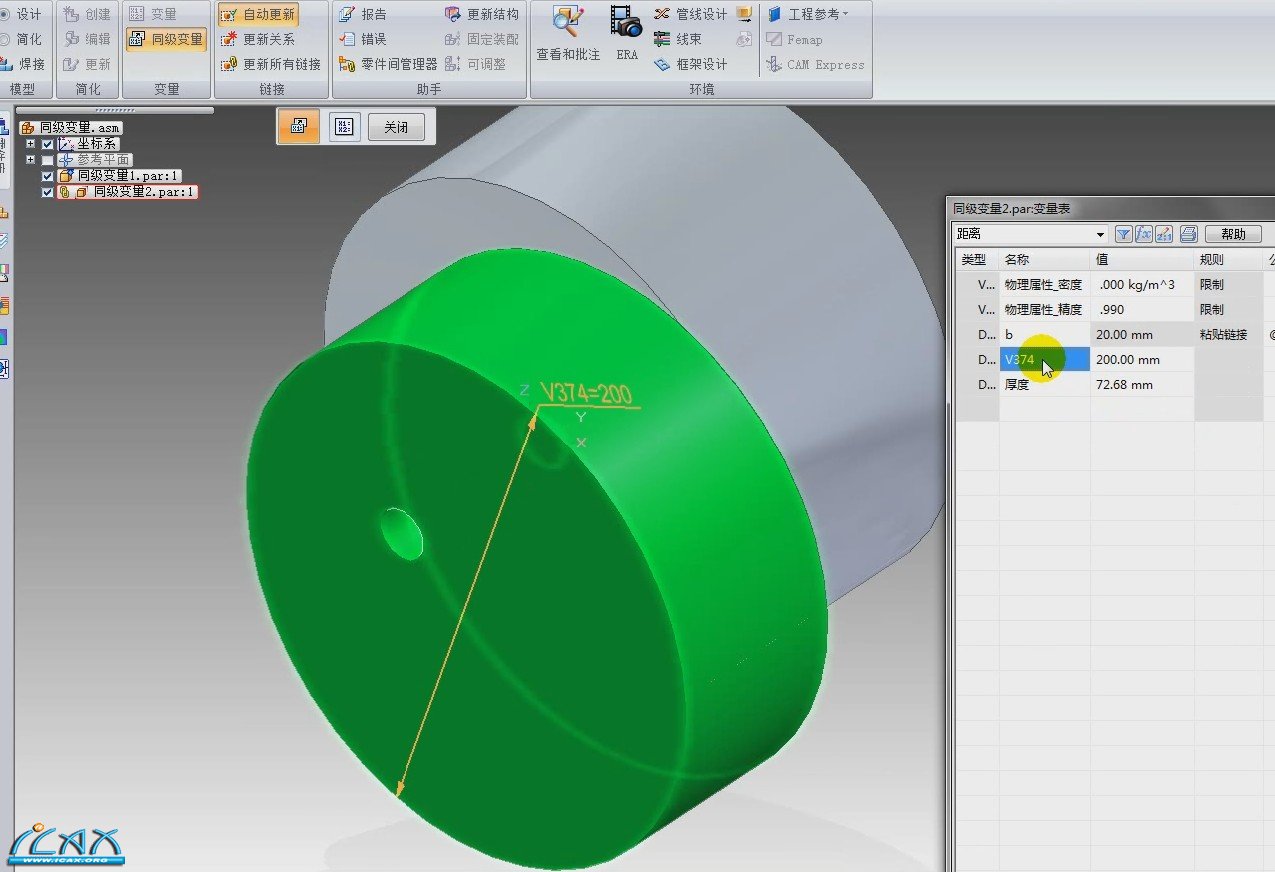Screen dimensions: 1275x872
Task: Open the 工程参考 dropdown menu
Action: (808, 14)
